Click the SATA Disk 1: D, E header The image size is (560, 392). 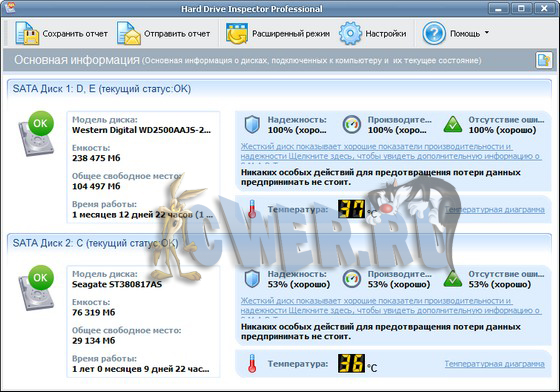pos(102,89)
